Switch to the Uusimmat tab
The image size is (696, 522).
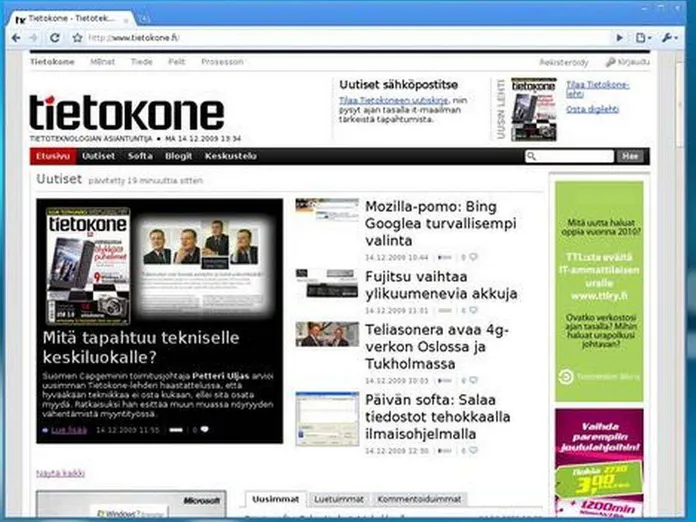point(275,499)
